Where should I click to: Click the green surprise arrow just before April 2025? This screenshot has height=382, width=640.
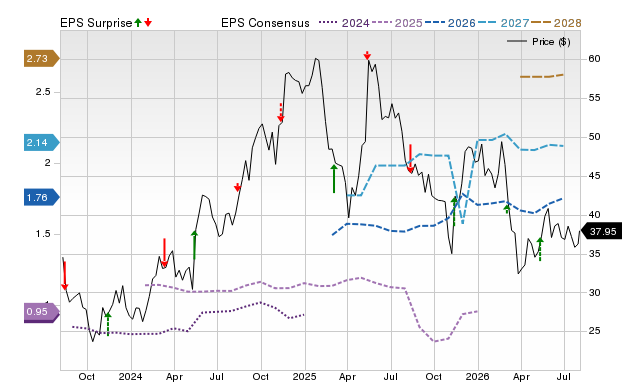tap(334, 178)
